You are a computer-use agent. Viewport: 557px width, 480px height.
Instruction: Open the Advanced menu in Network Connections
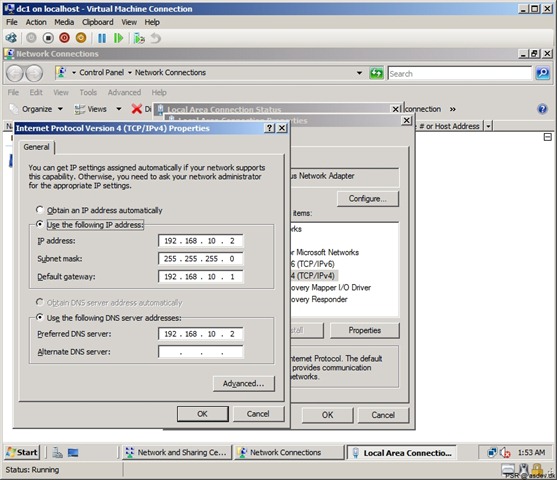(x=124, y=92)
